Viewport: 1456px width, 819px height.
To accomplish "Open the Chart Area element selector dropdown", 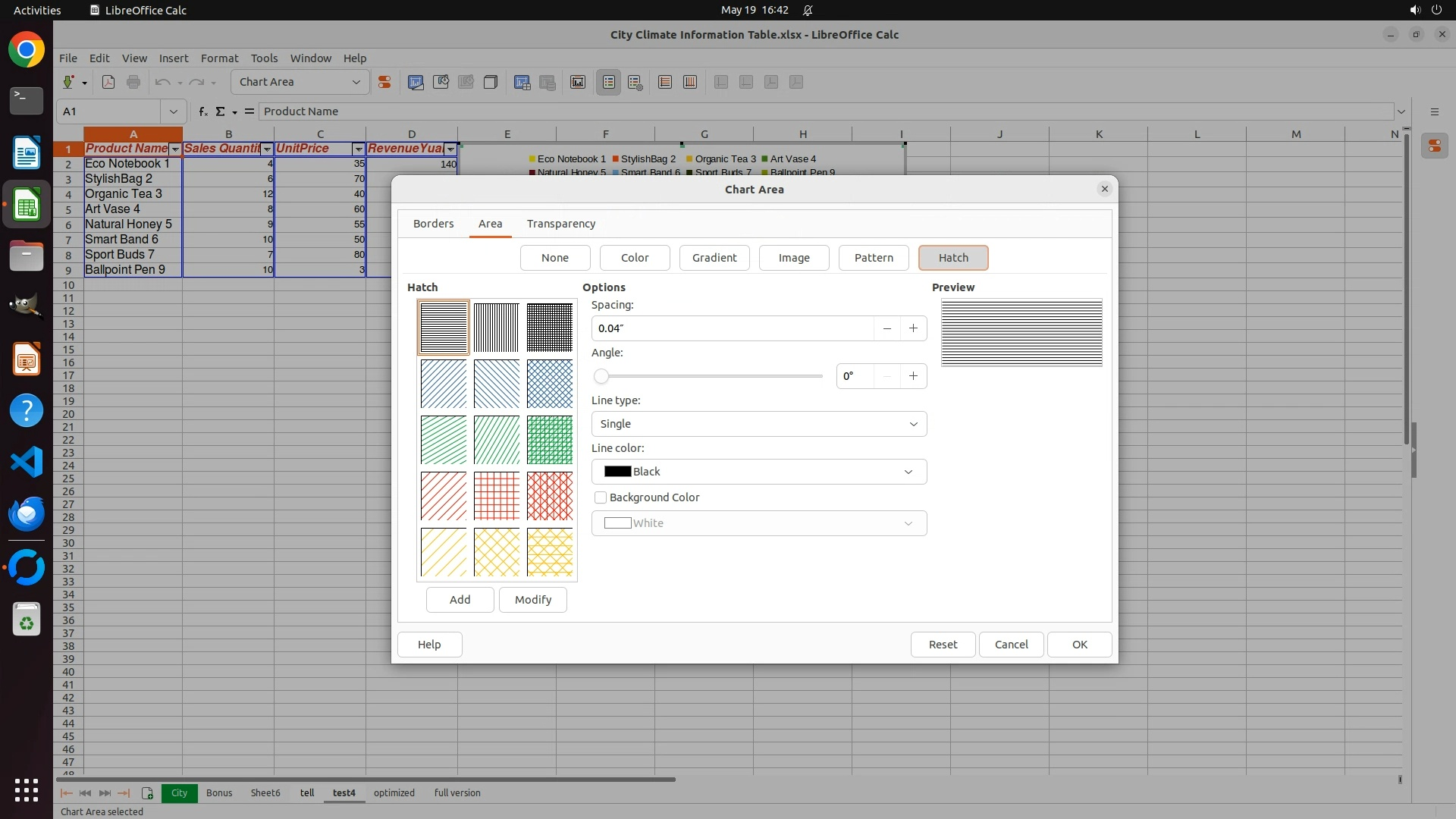I will 356,82.
